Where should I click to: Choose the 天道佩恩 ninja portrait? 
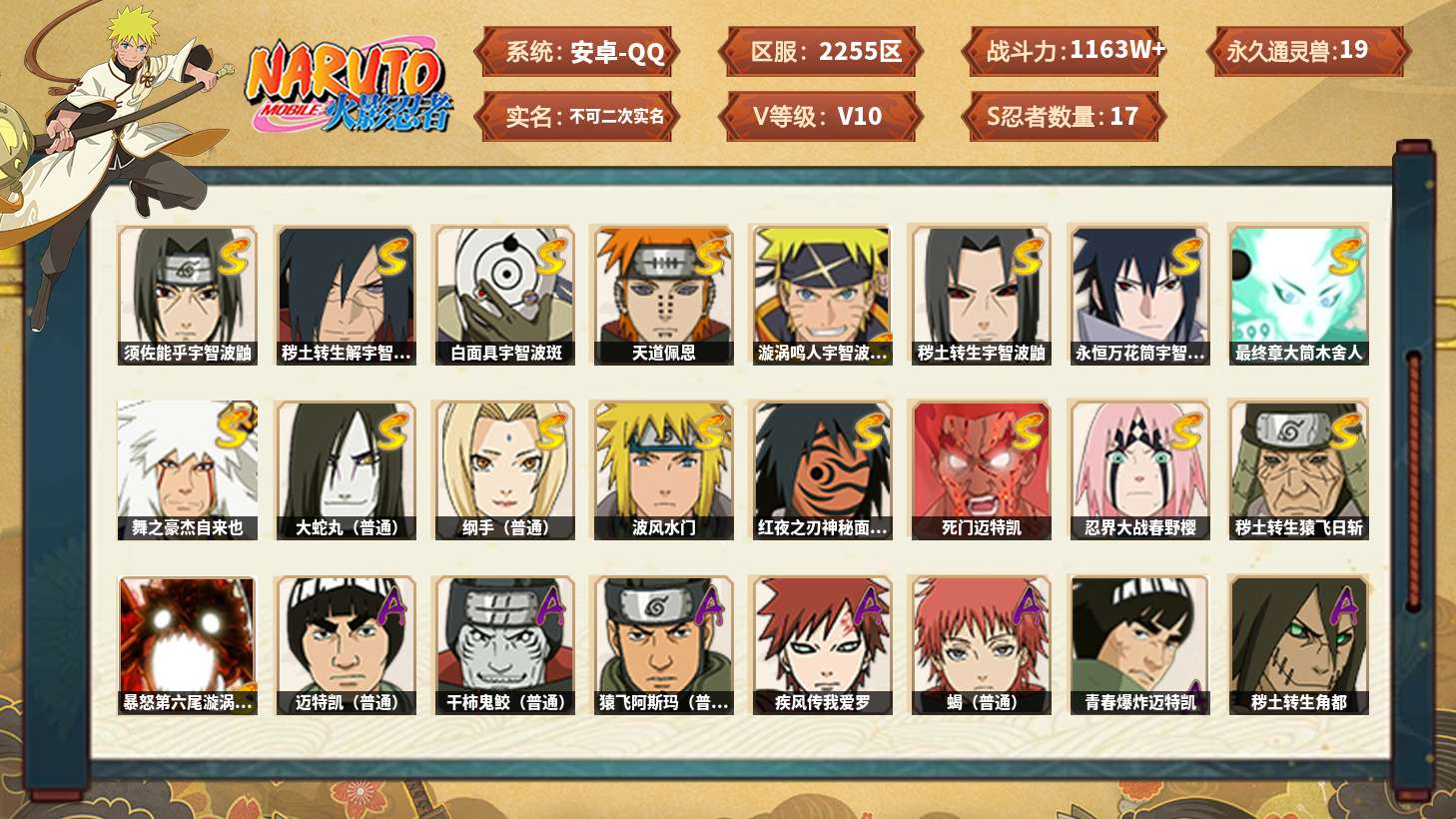[x=663, y=295]
